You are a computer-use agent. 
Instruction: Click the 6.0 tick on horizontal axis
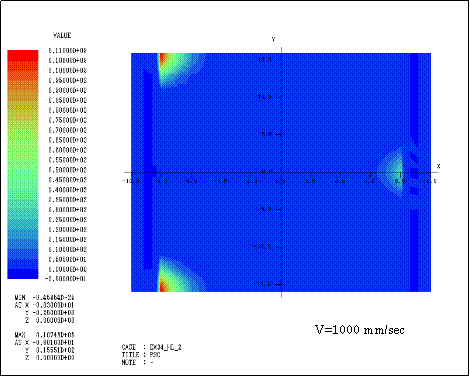(x=370, y=181)
